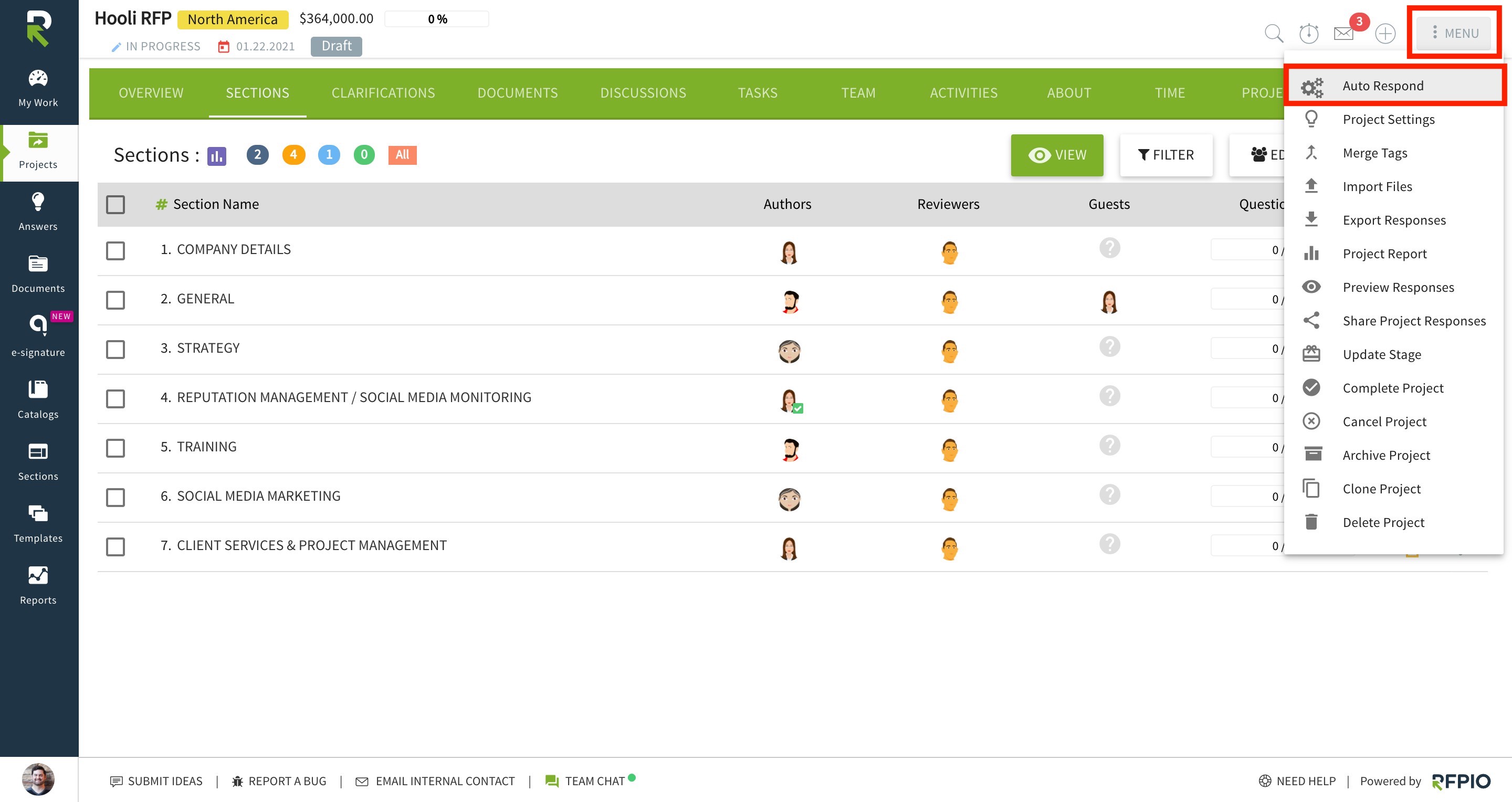Toggle the green VIEW eye button
The width and height of the screenshot is (1512, 802).
click(1056, 155)
